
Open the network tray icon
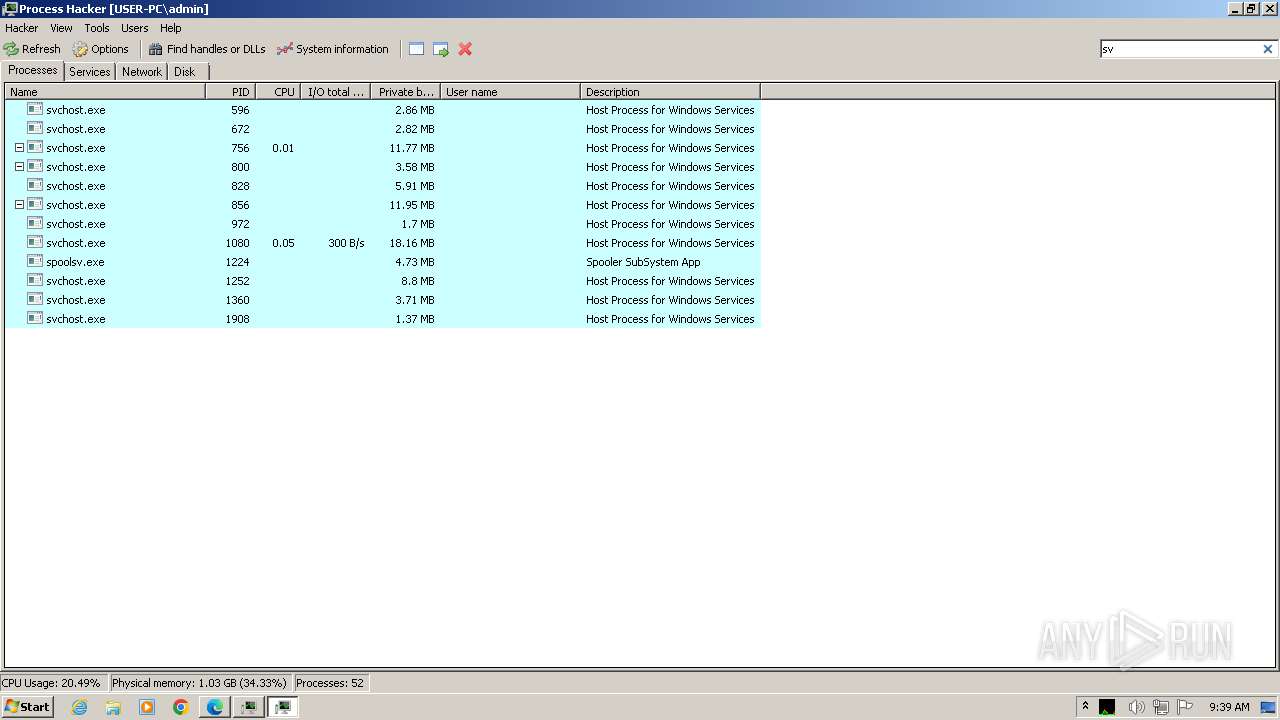pos(1161,707)
